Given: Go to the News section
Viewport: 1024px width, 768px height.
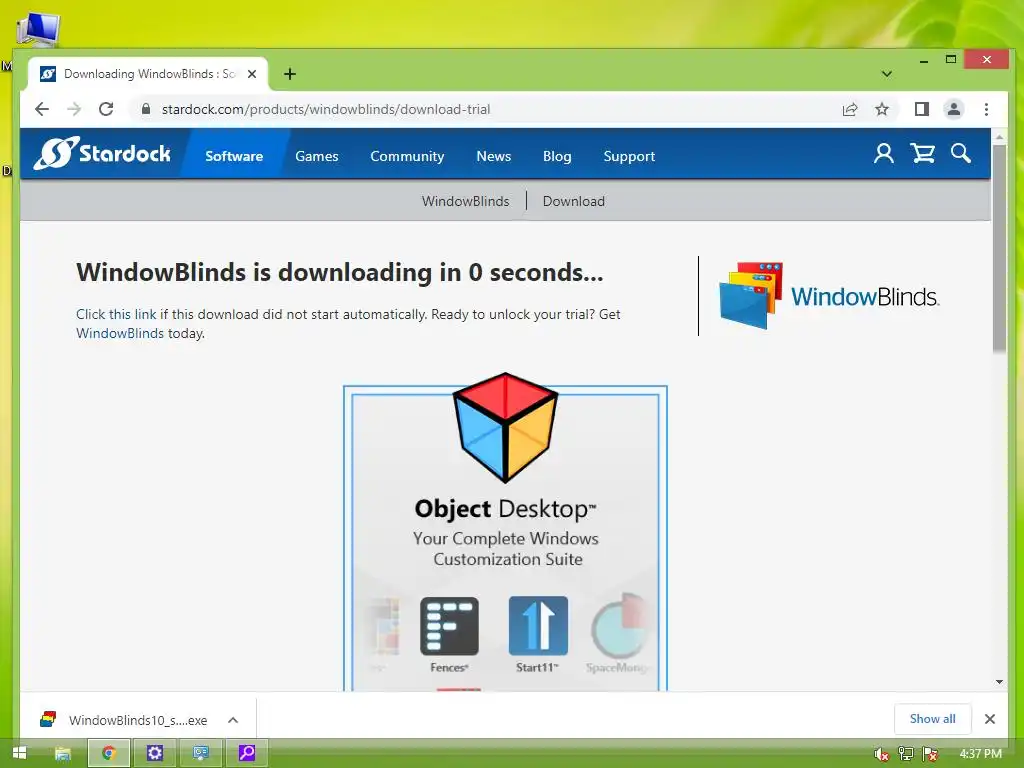Looking at the screenshot, I should pos(494,156).
